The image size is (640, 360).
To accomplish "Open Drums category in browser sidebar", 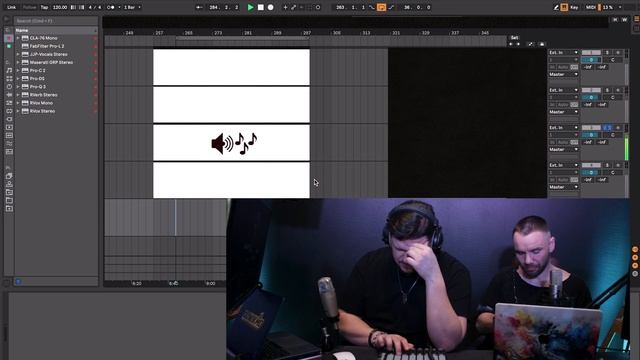I will tap(9, 78).
